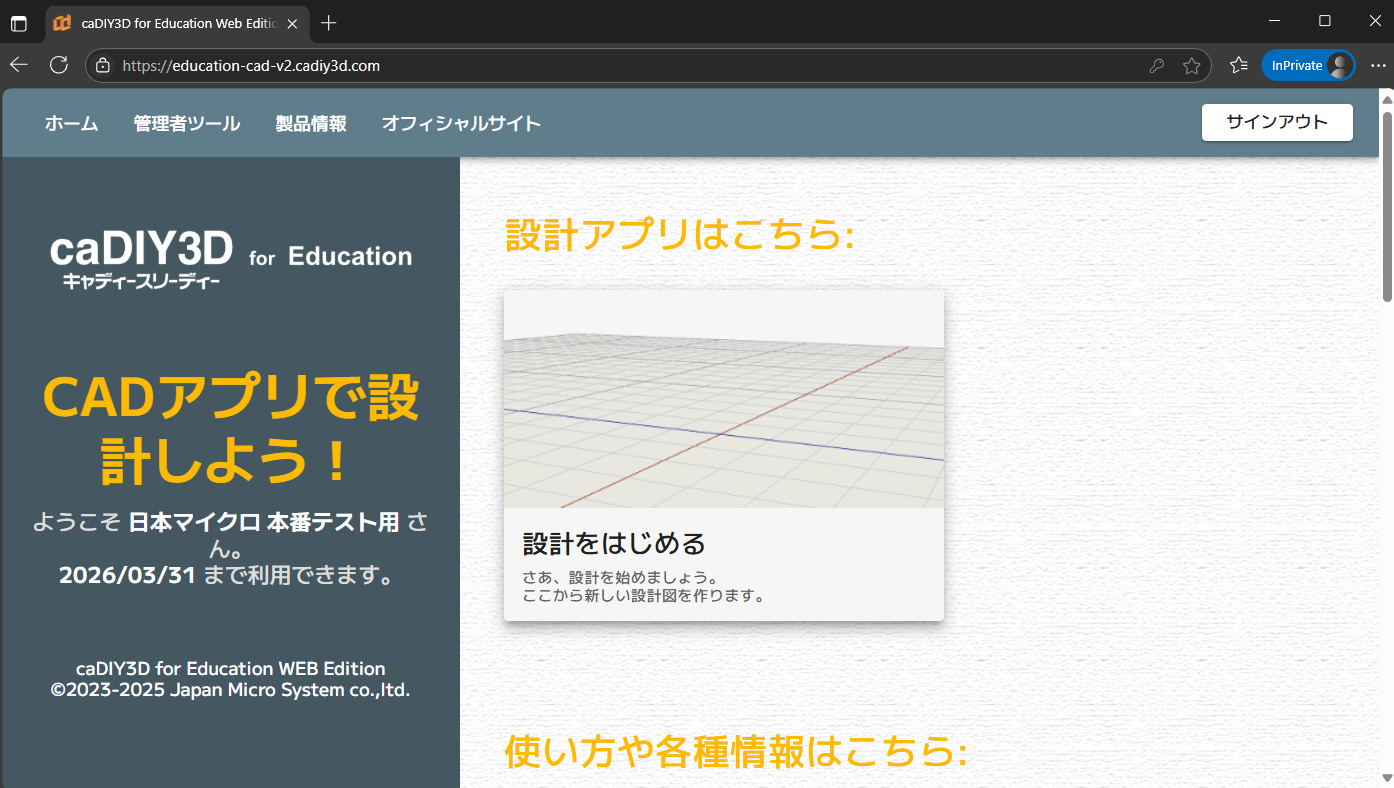Screen dimensions: 1394x788
Task: Minimize the browser window
Action: (x=1273, y=21)
